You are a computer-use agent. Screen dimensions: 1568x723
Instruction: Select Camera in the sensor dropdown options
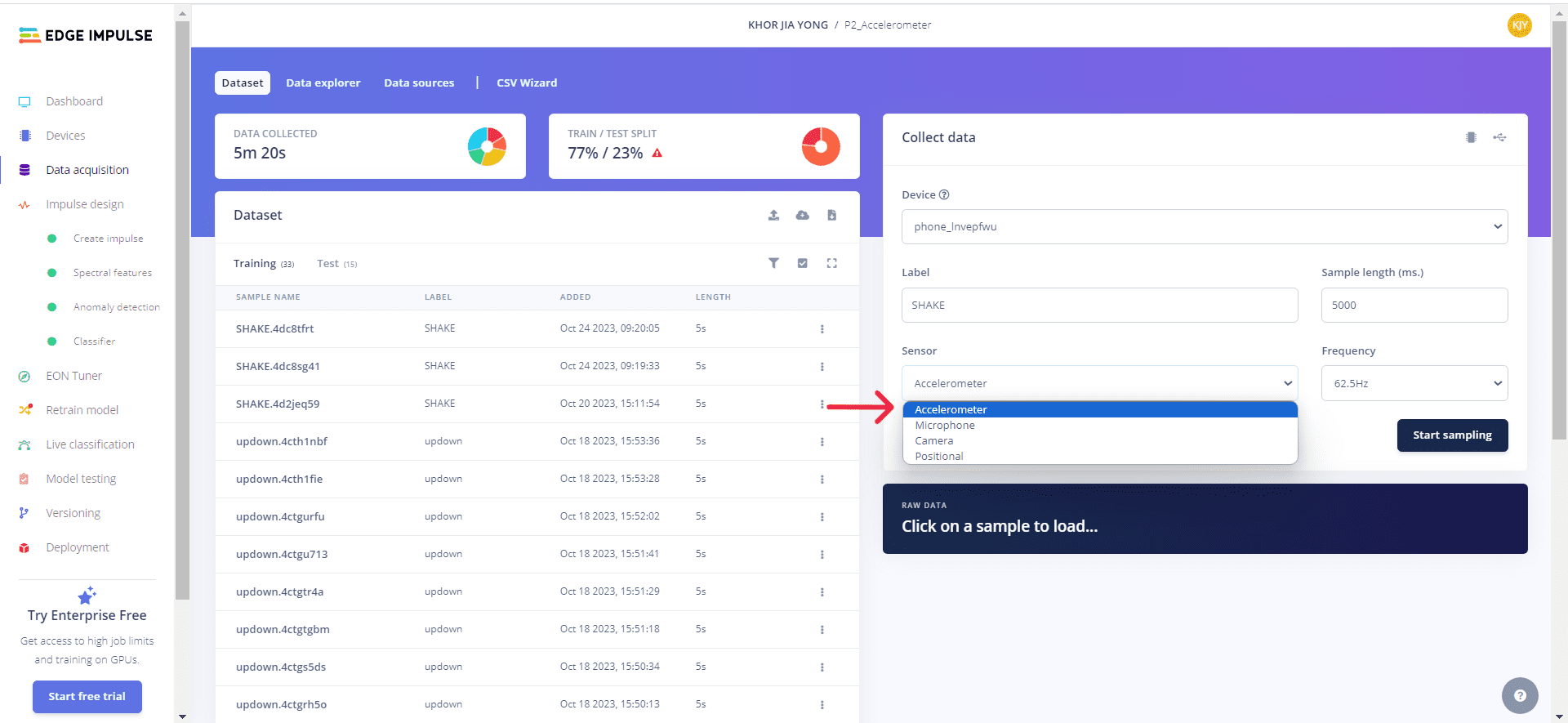934,441
